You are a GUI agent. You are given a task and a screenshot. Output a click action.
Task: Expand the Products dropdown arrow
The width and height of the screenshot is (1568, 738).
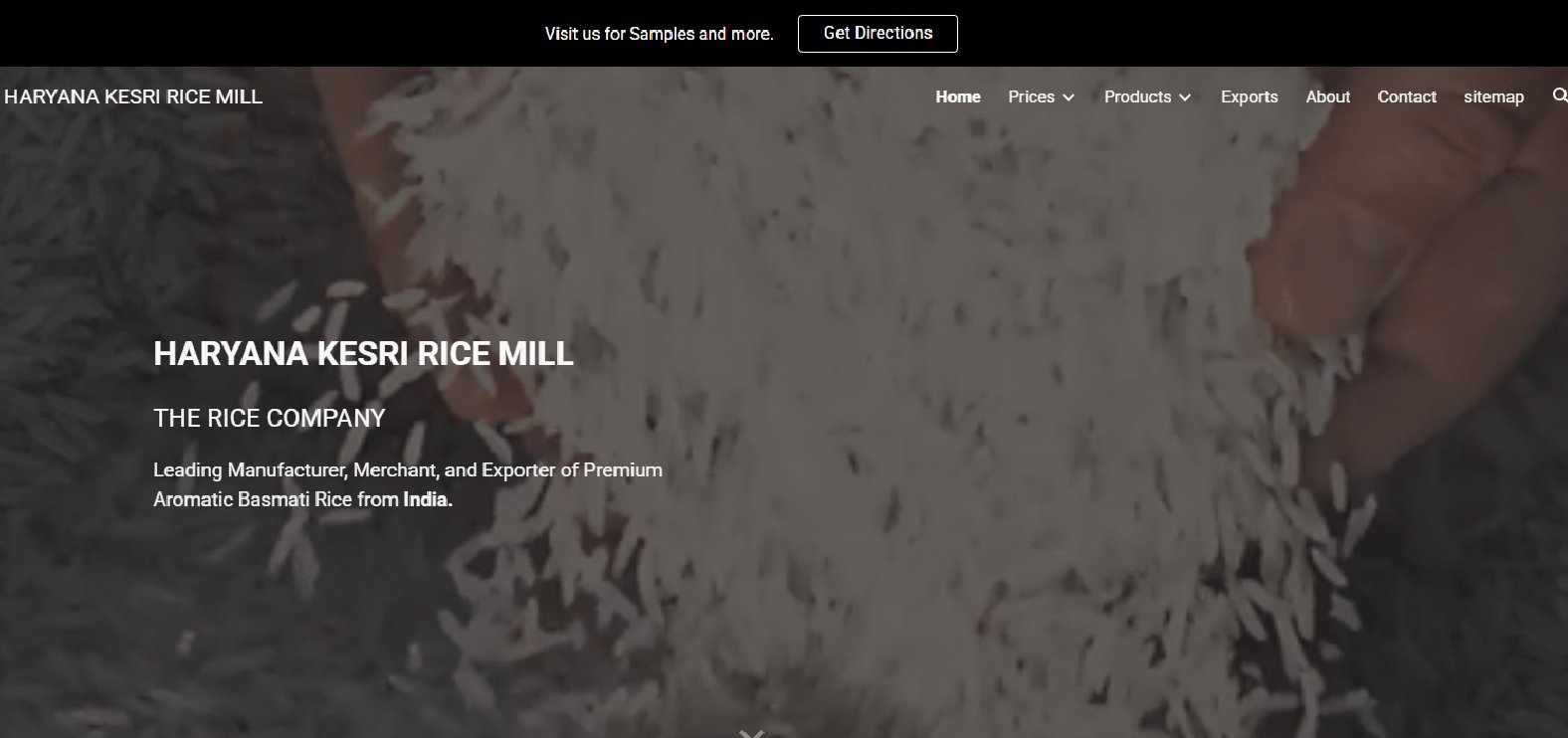click(x=1185, y=97)
